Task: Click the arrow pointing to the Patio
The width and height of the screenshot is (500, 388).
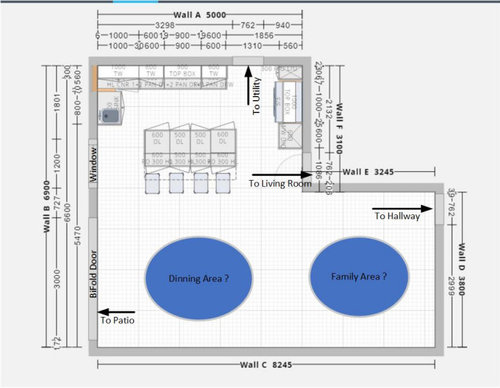Action: click(x=116, y=312)
